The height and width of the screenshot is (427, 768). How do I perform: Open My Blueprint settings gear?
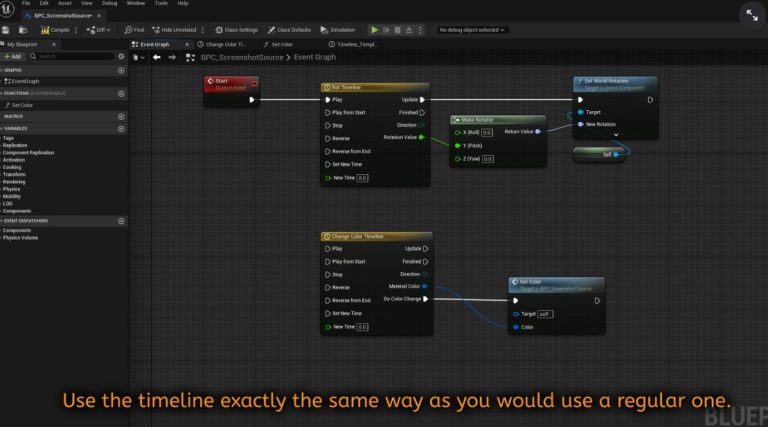121,57
